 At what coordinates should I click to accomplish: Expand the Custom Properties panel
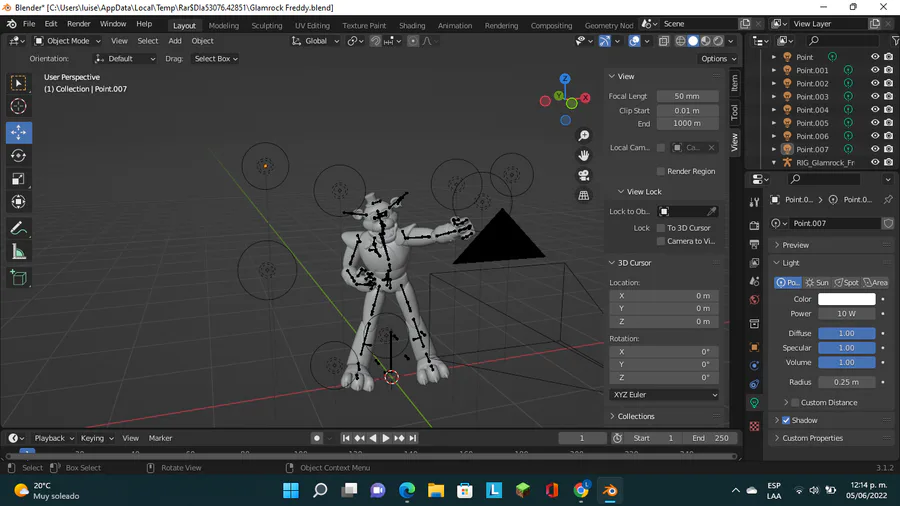[x=812, y=438]
